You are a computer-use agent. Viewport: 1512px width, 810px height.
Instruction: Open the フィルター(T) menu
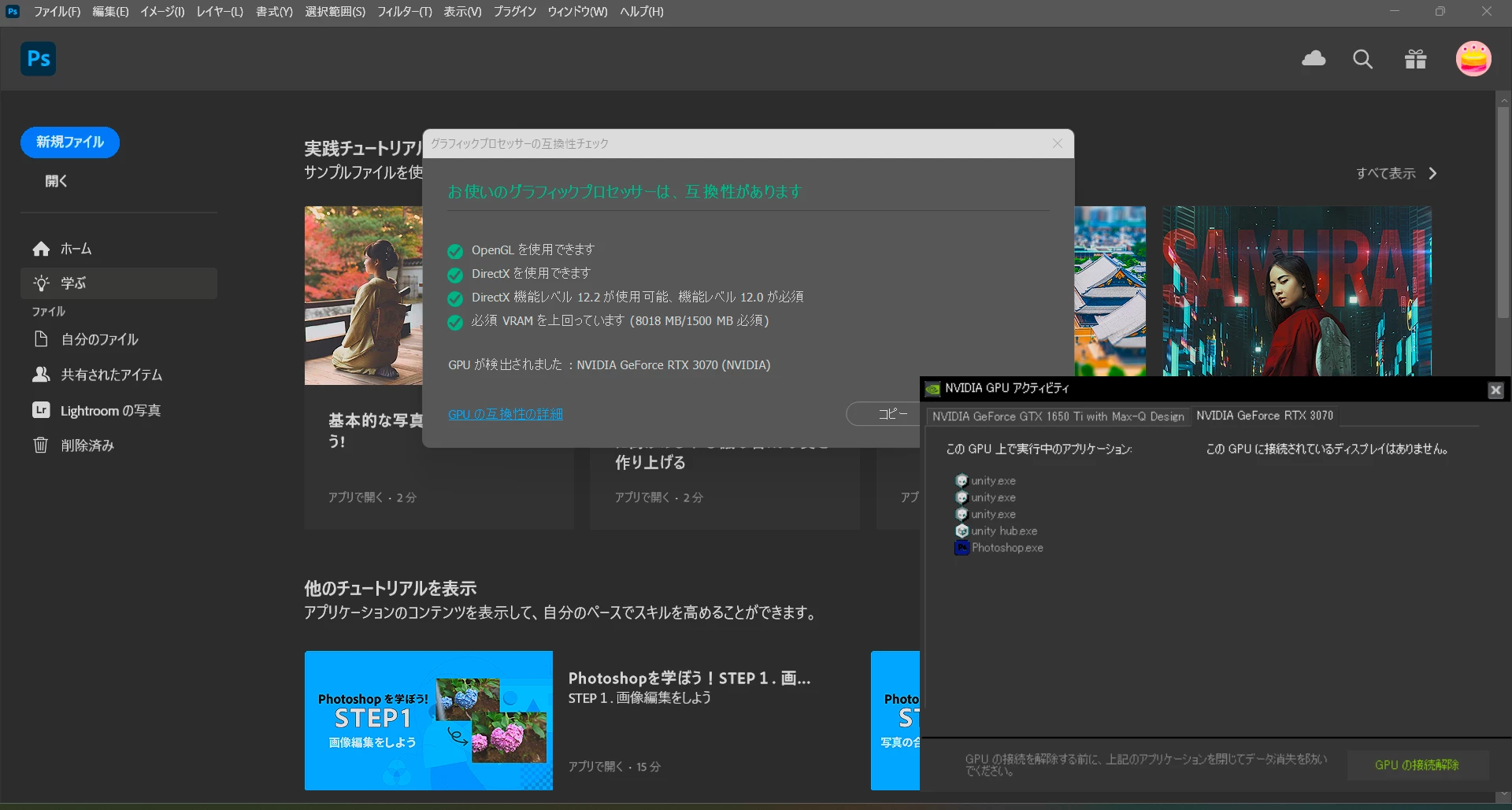pyautogui.click(x=404, y=12)
